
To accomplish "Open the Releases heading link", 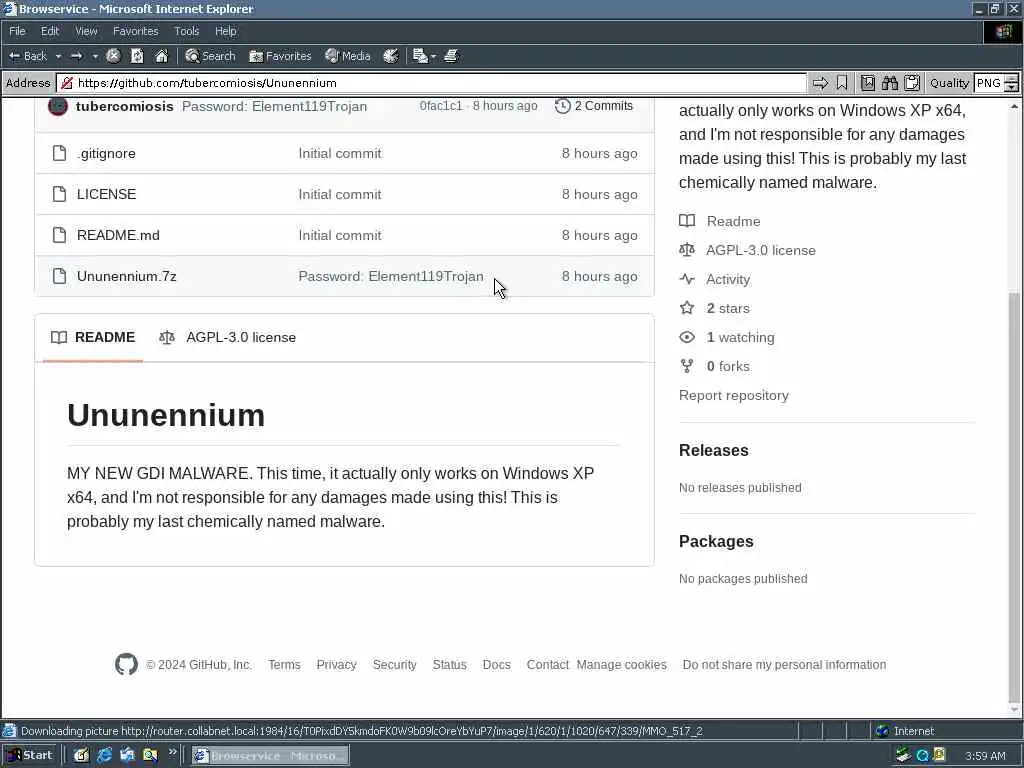I will point(714,451).
